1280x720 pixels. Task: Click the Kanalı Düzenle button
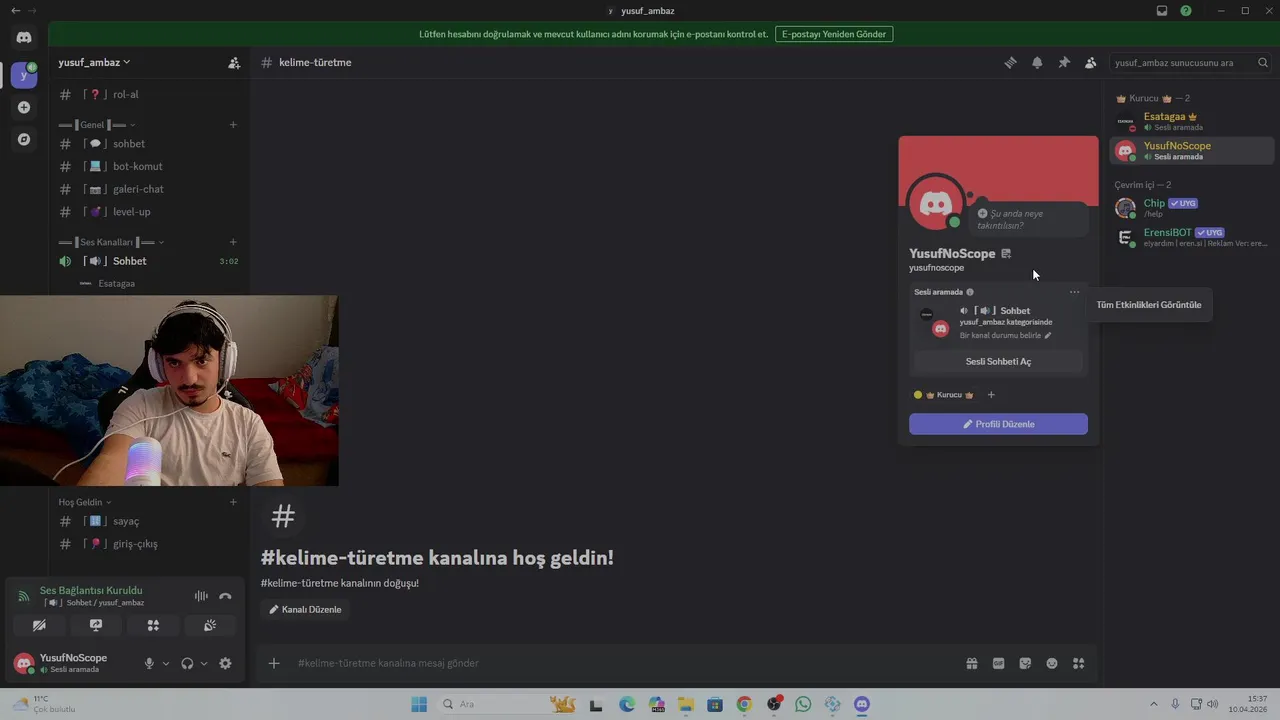[305, 609]
